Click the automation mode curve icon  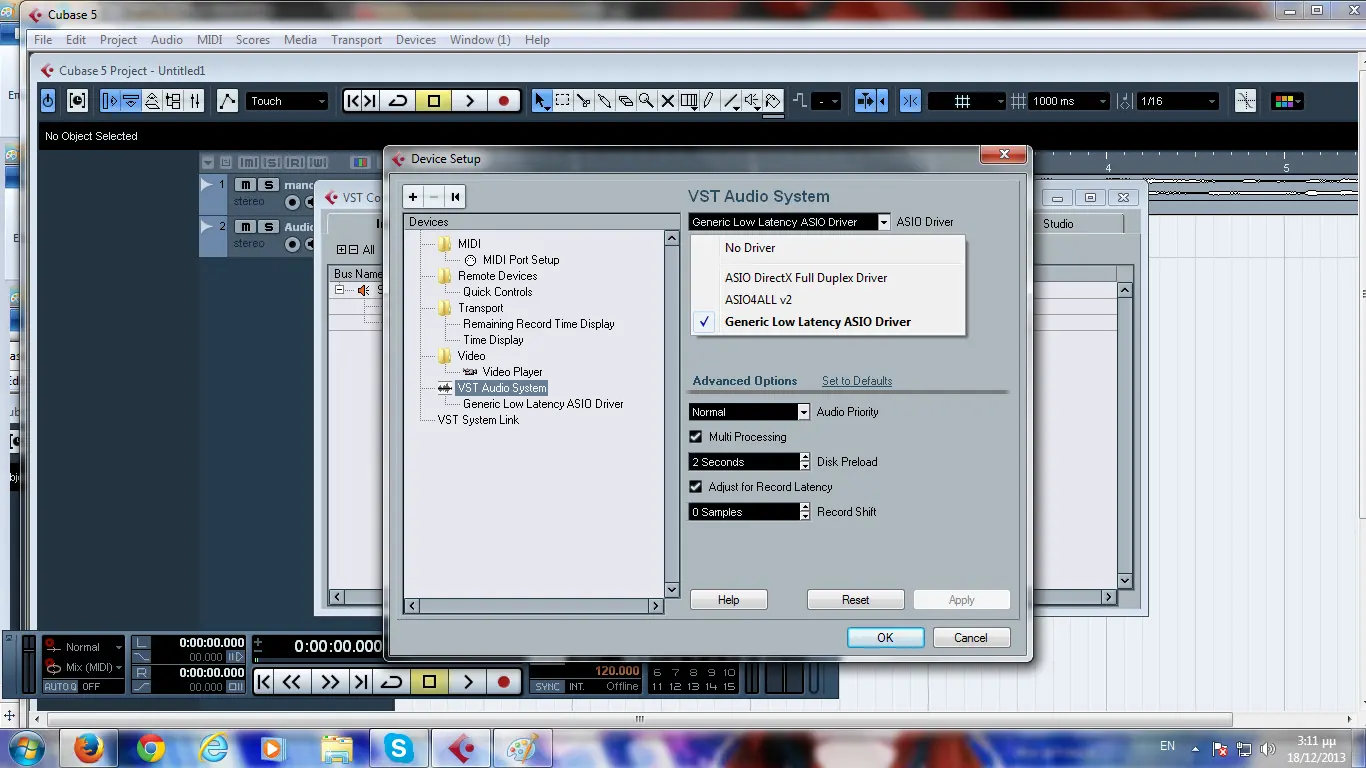pos(228,101)
